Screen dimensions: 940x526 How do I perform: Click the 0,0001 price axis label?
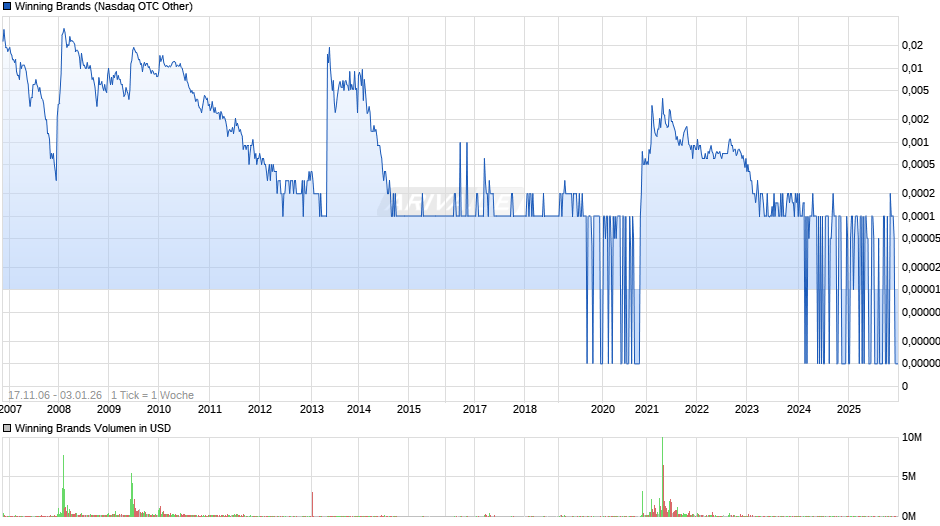click(918, 216)
